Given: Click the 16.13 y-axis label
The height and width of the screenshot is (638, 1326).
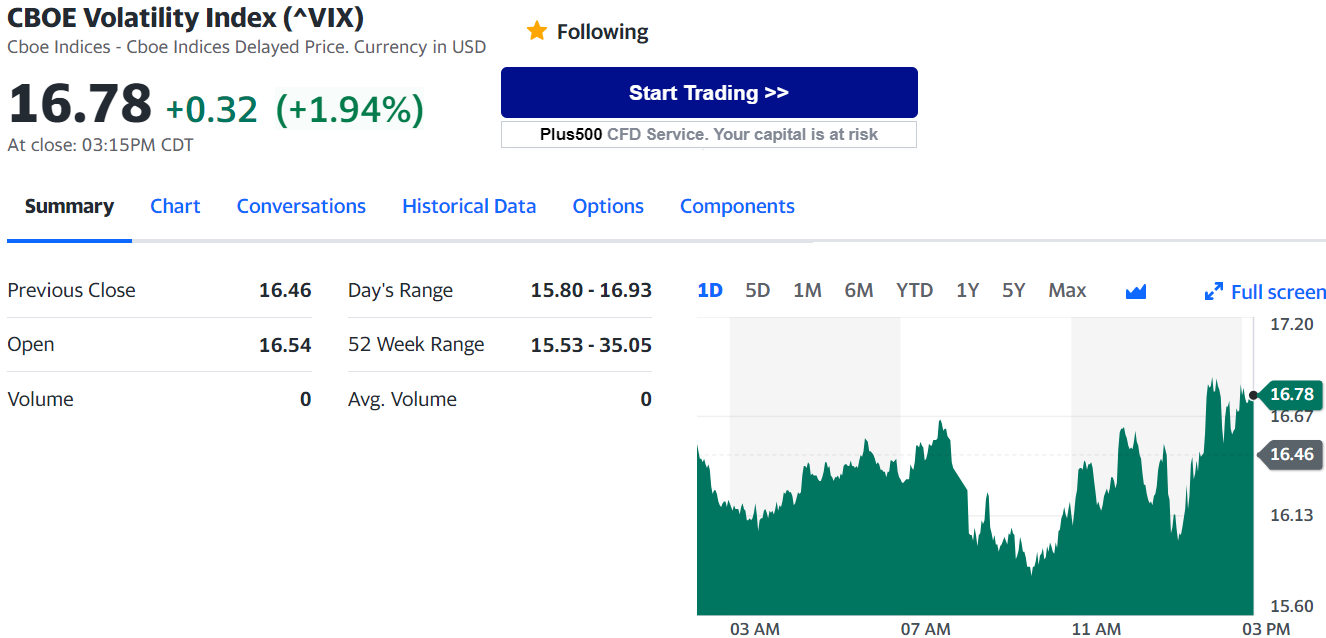Looking at the screenshot, I should tap(1290, 515).
